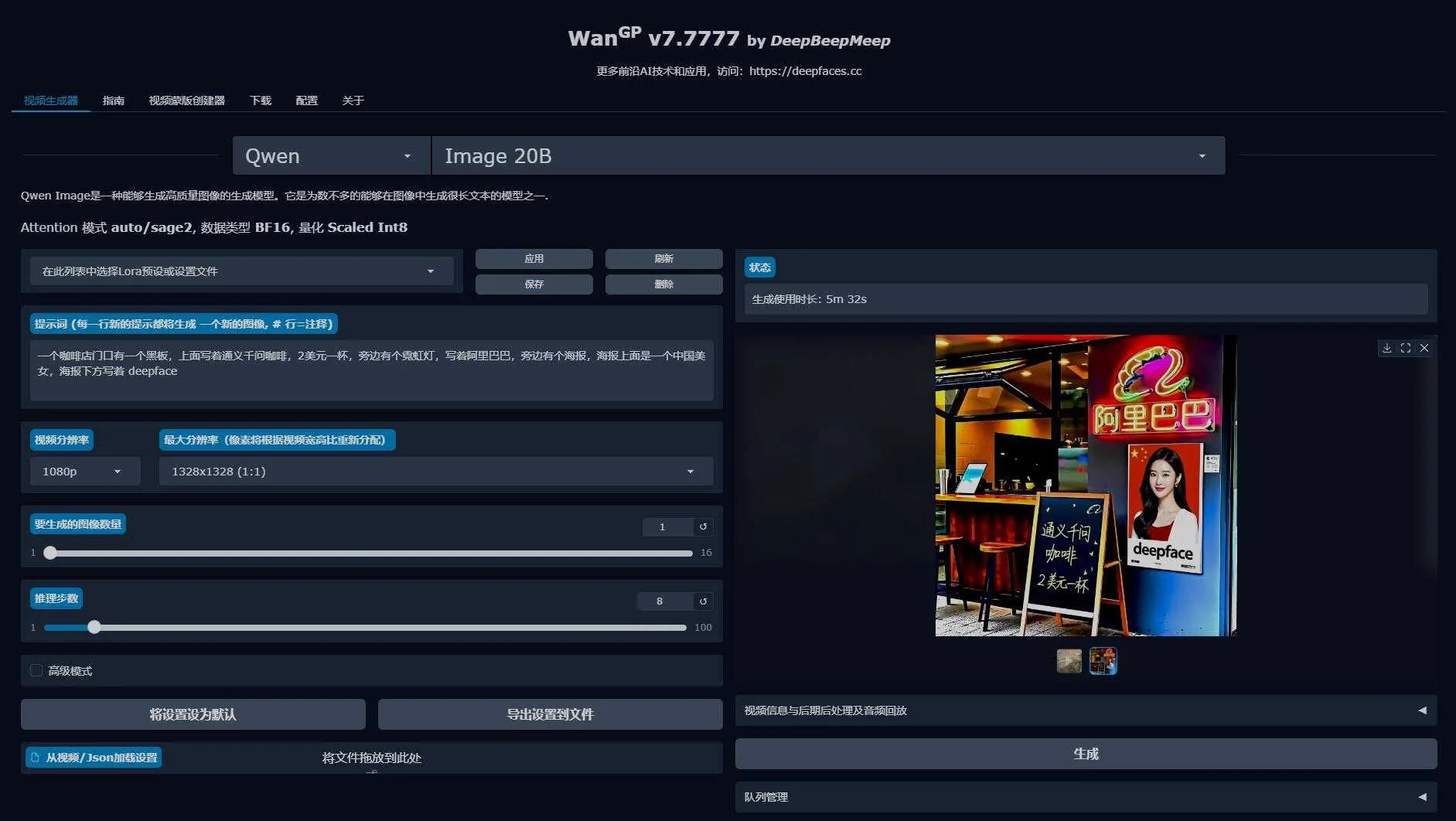Image resolution: width=1456 pixels, height=821 pixels.
Task: Click the 应用 button
Action: click(534, 258)
